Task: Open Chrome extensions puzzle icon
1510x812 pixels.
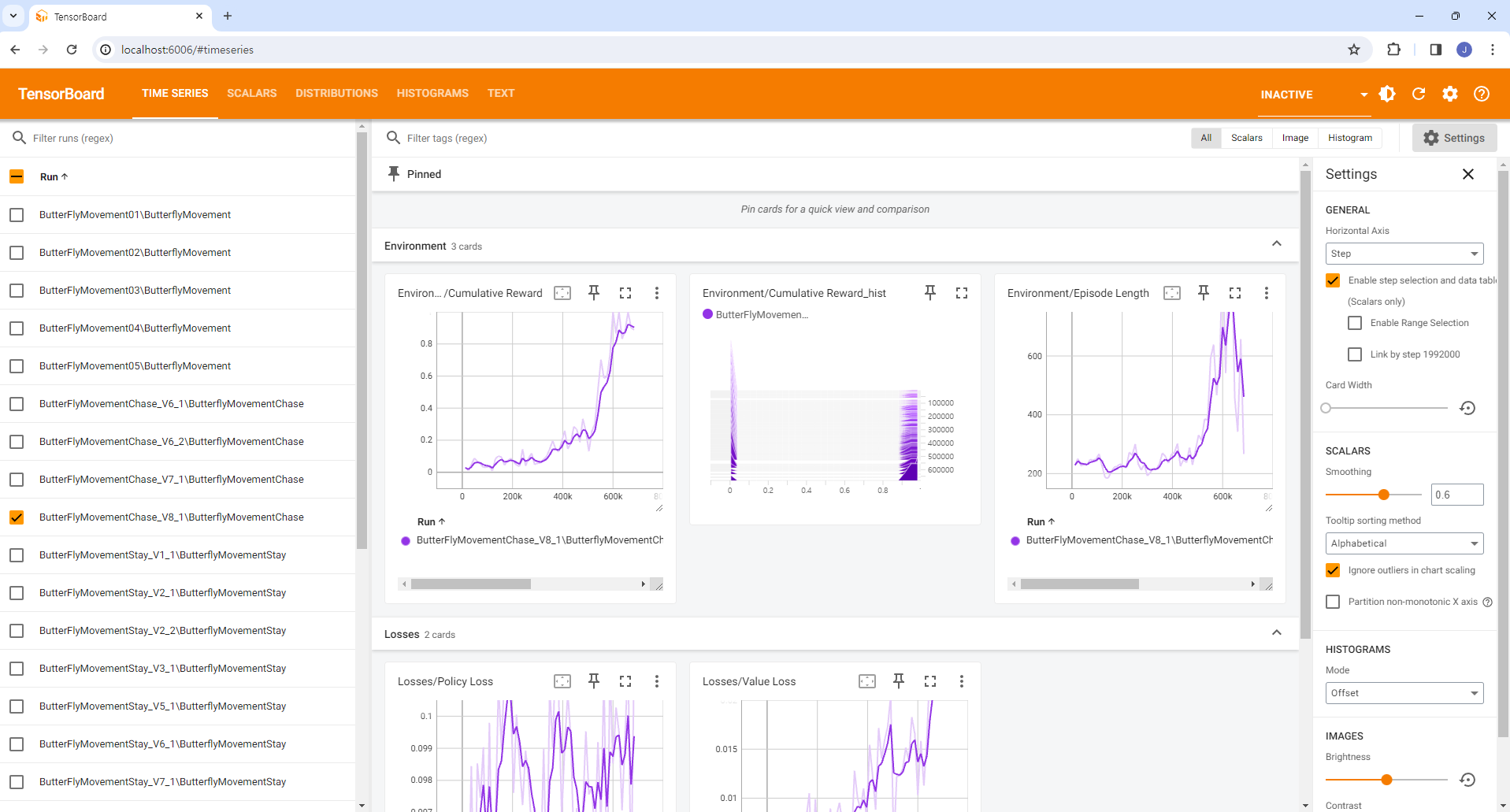Action: pyautogui.click(x=1393, y=50)
